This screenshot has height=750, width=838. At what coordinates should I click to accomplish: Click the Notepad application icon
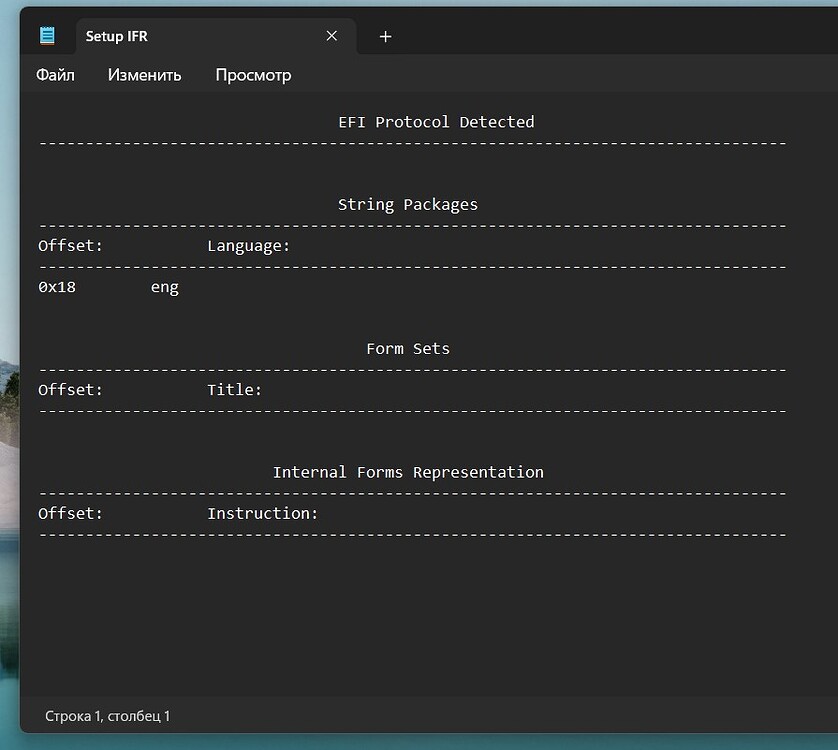47,35
